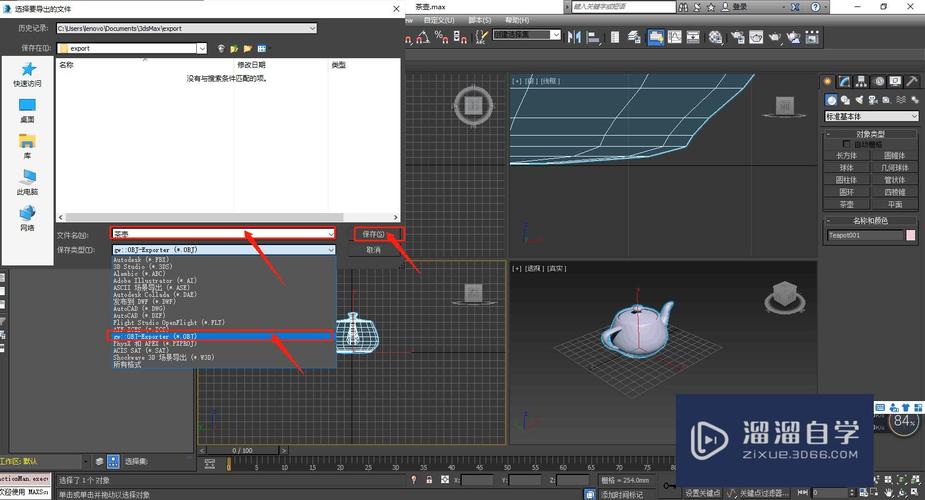Select the Cameras category icon
The image size is (925, 500).
[x=873, y=100]
